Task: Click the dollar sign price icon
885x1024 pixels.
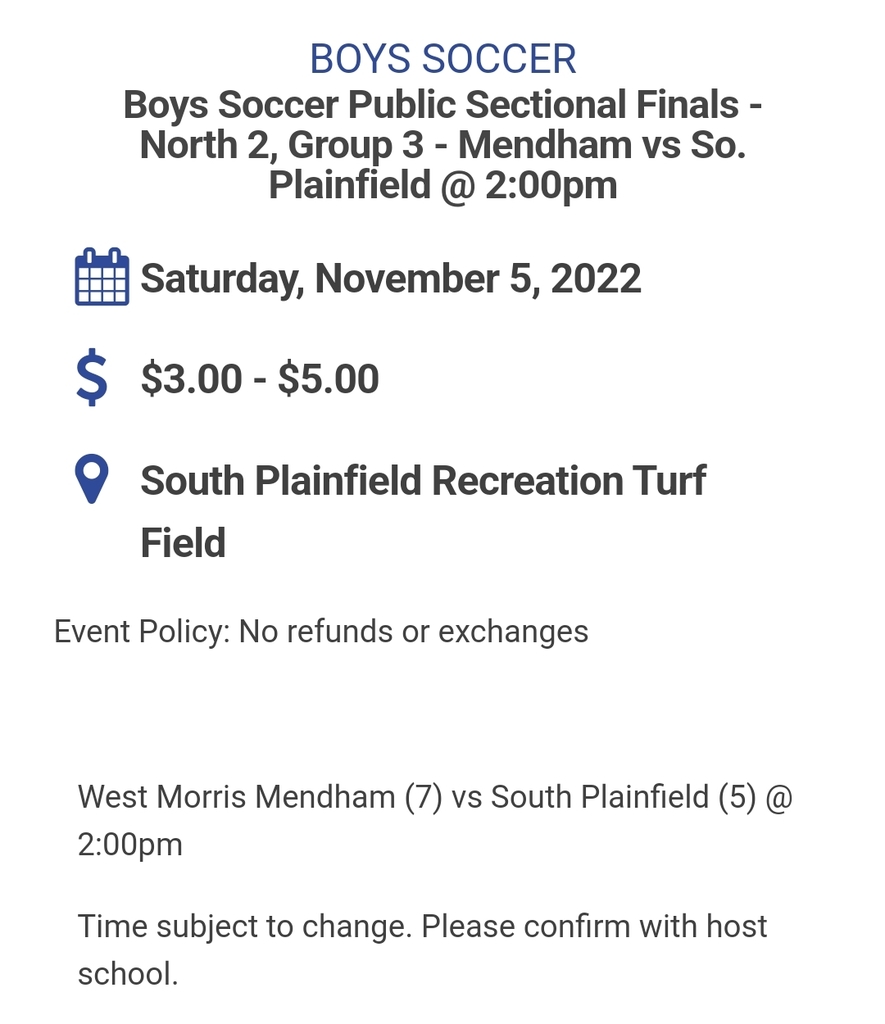Action: 92,377
